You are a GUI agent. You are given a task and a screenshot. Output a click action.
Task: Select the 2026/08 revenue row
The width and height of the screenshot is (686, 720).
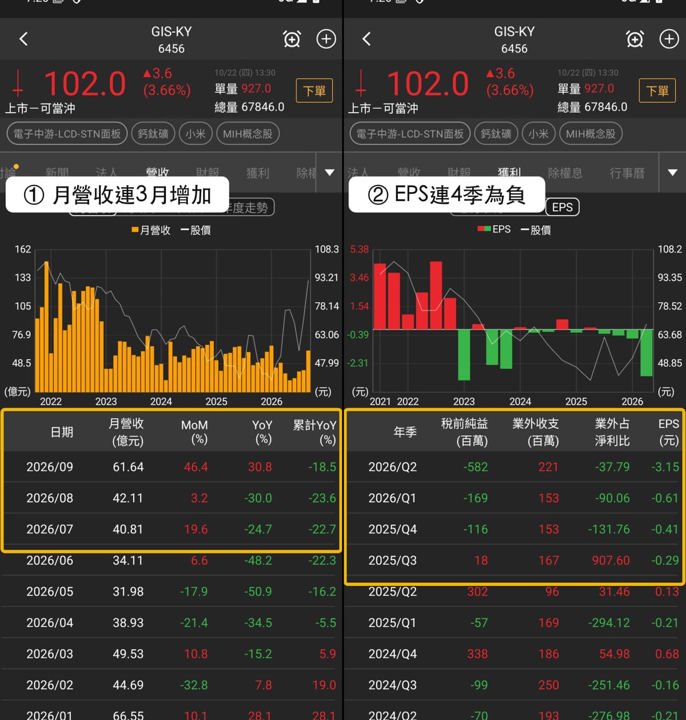[171, 498]
